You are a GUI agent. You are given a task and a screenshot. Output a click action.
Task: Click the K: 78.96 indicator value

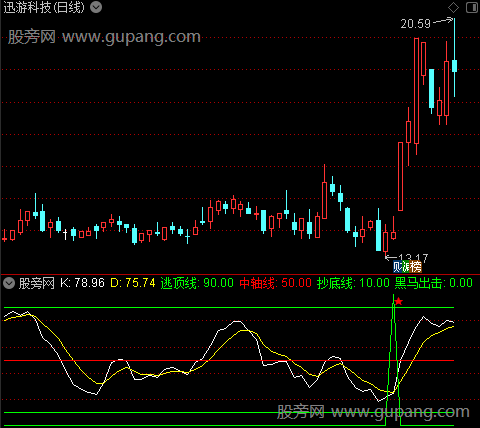pyautogui.click(x=82, y=283)
